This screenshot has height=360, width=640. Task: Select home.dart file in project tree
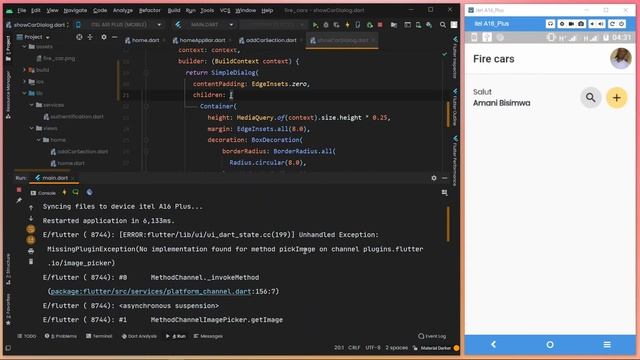pyautogui.click(x=68, y=163)
